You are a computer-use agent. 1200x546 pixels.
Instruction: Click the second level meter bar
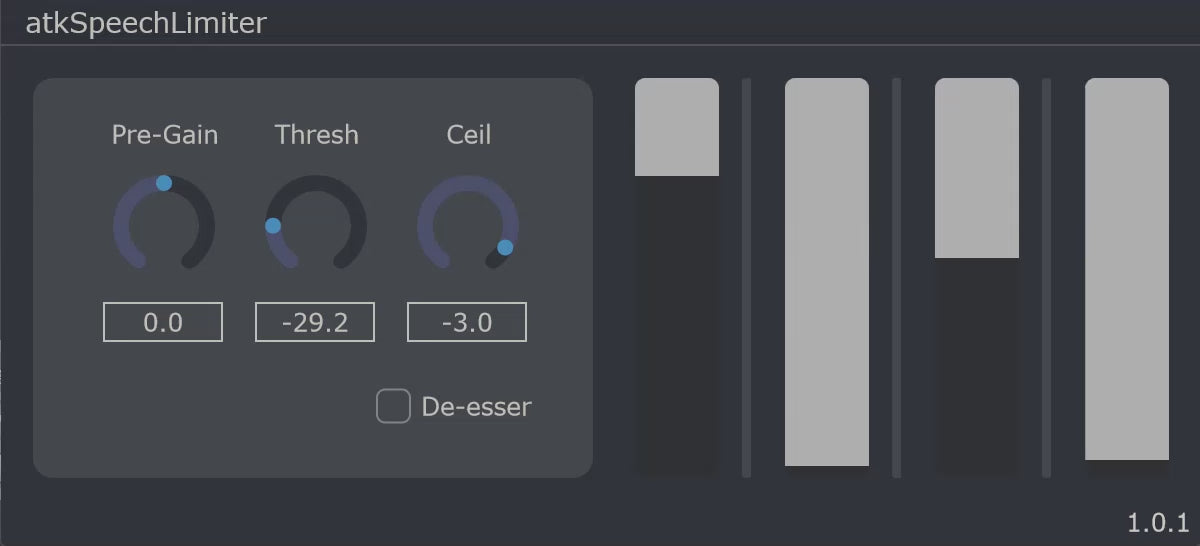(x=827, y=277)
